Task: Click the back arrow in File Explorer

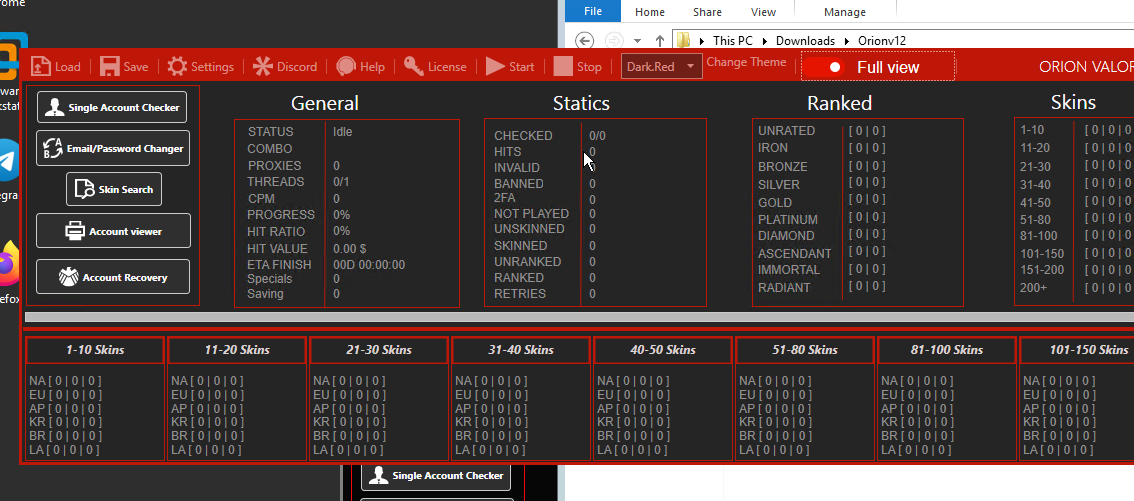Action: 584,40
